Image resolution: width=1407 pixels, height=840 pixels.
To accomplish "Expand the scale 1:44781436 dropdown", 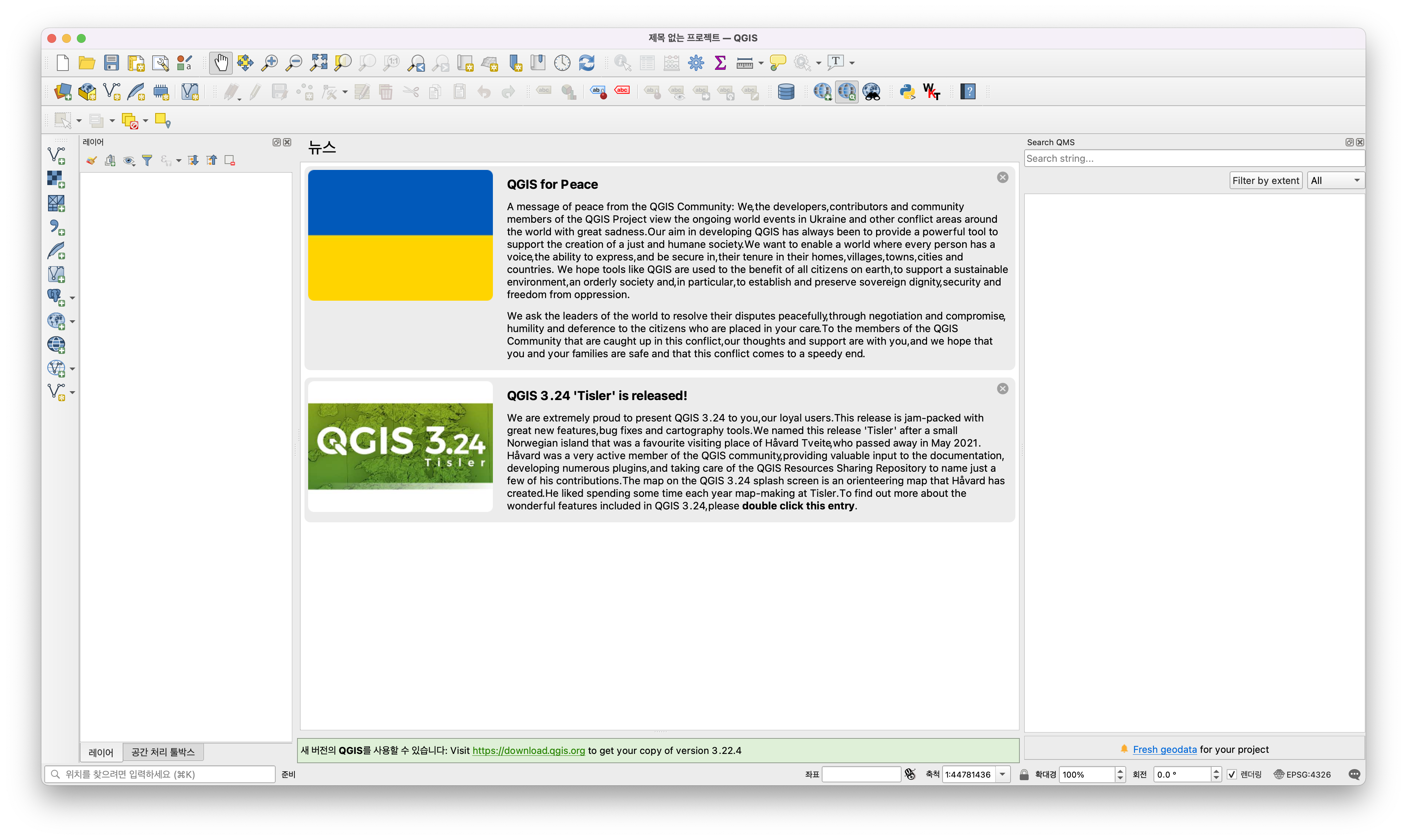I will tap(1003, 774).
